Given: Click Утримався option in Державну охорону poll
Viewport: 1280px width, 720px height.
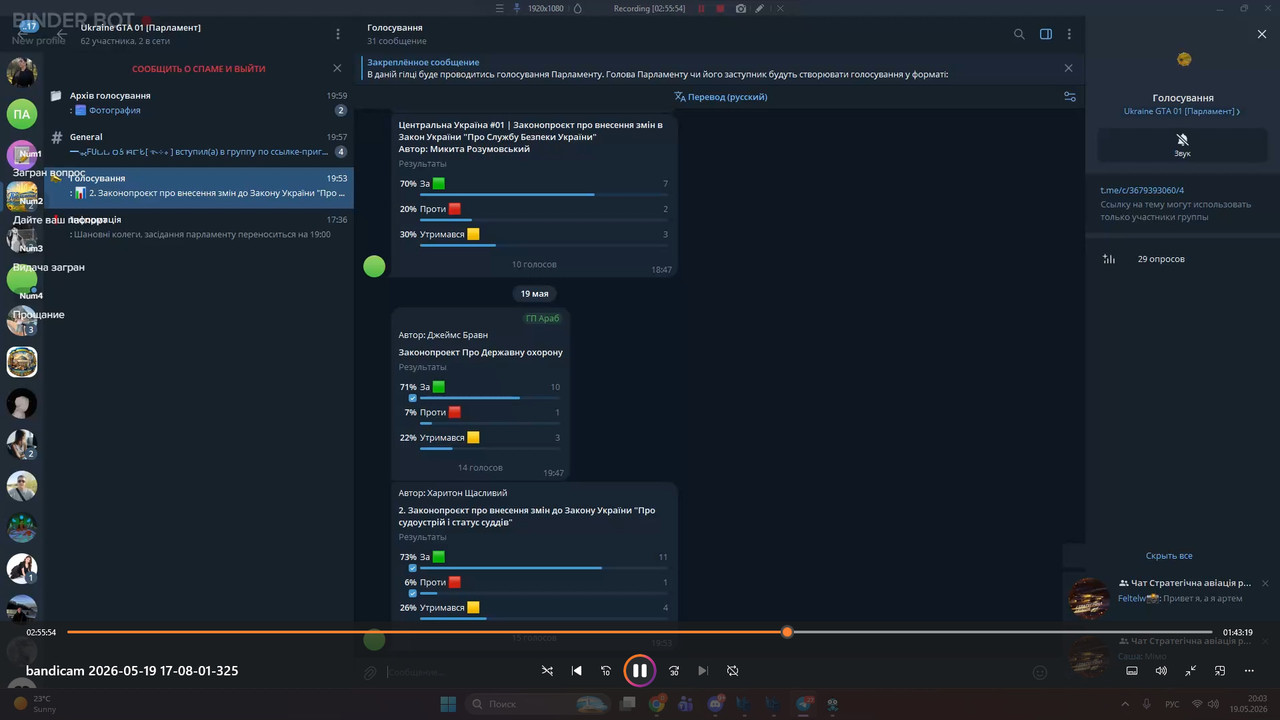Looking at the screenshot, I should click(x=479, y=441).
